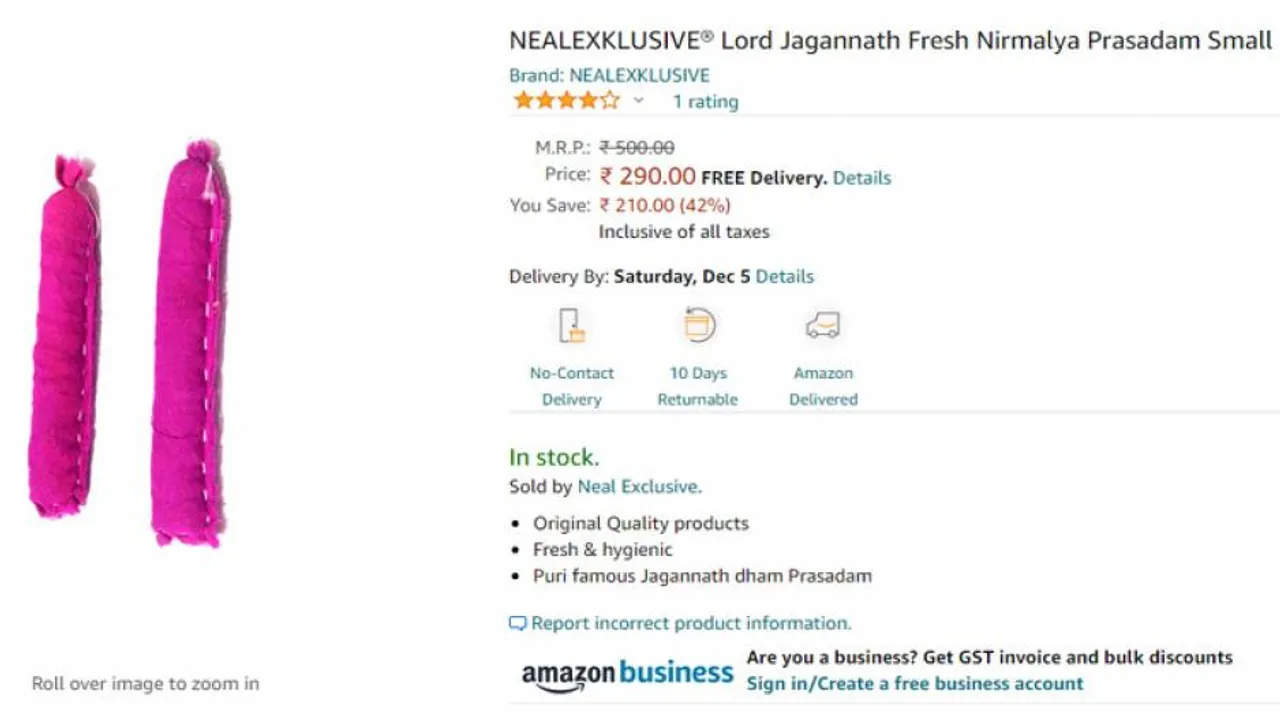Open FREE Delivery Details link
This screenshot has height=719, width=1280.
tap(861, 177)
